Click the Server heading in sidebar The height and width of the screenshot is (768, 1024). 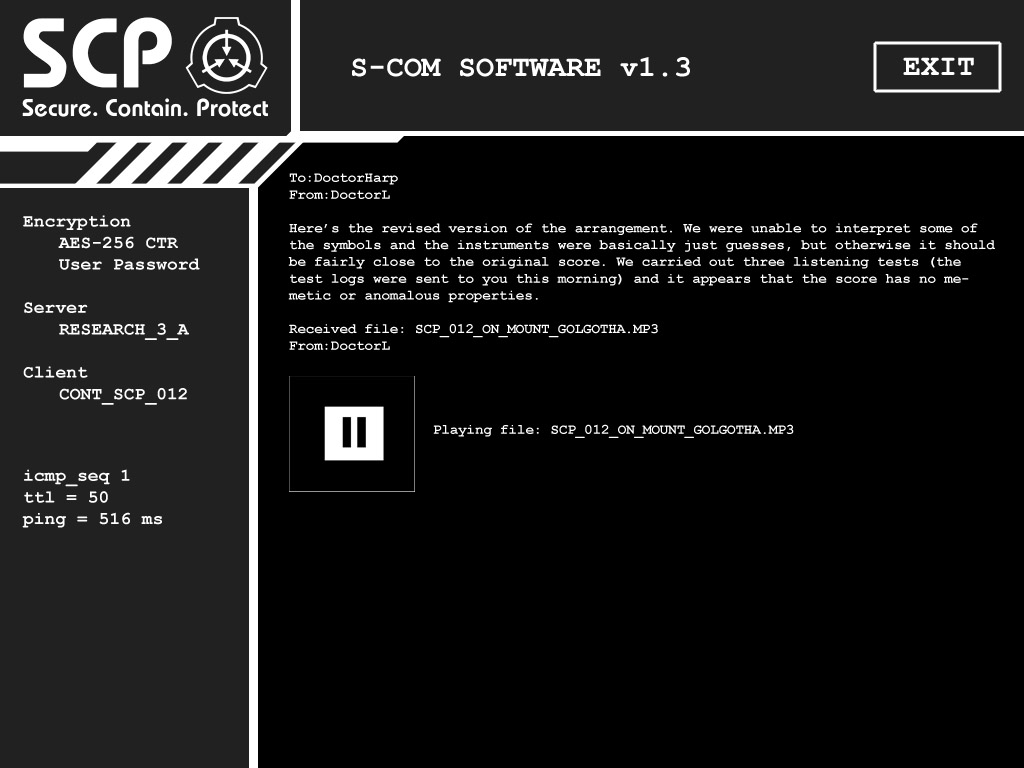(55, 308)
